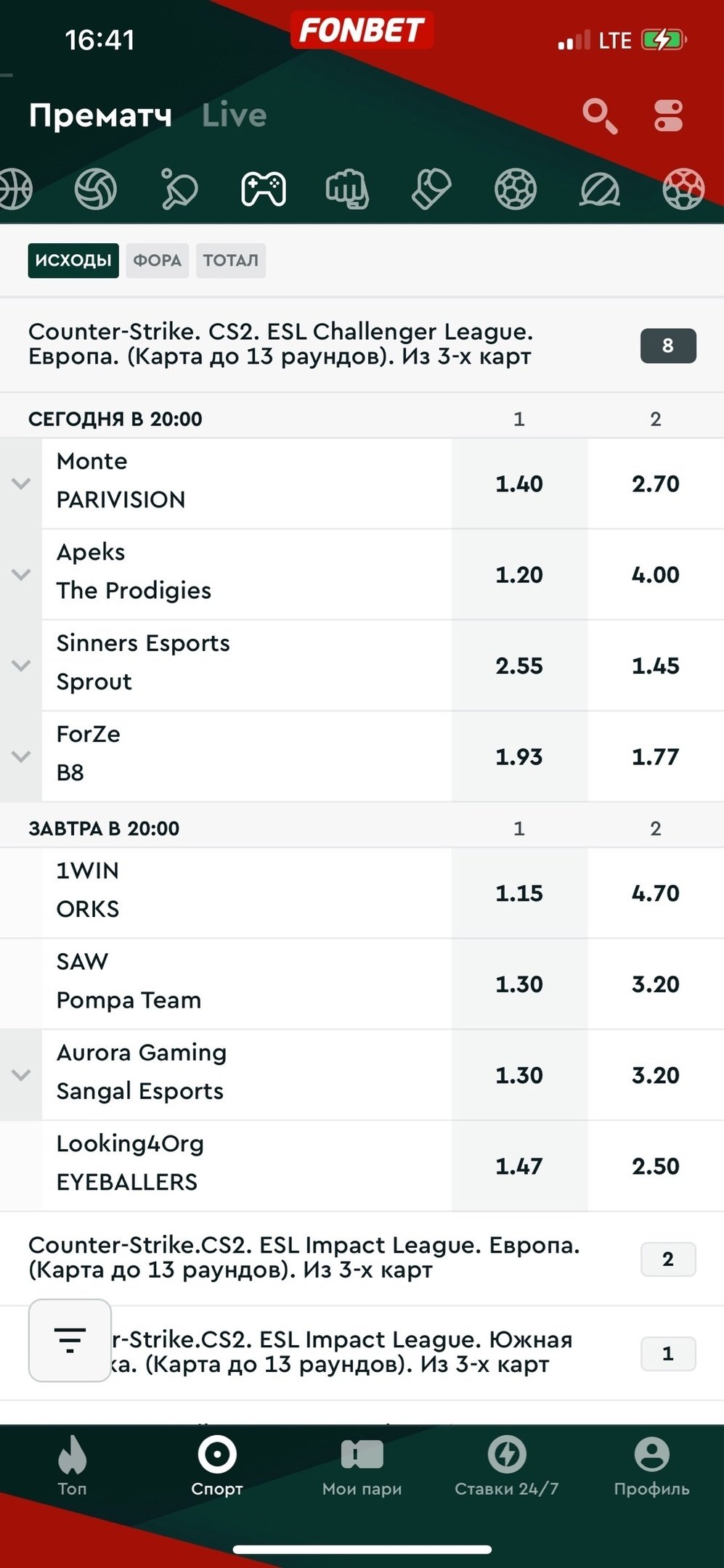Image resolution: width=724 pixels, height=1568 pixels.
Task: Collapse ESL Challenger League counter badge 8
Action: [x=667, y=346]
